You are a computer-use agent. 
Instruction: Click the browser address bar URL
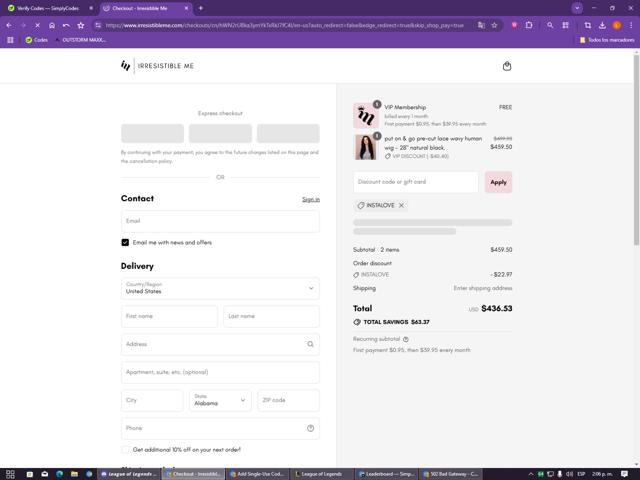coord(284,25)
